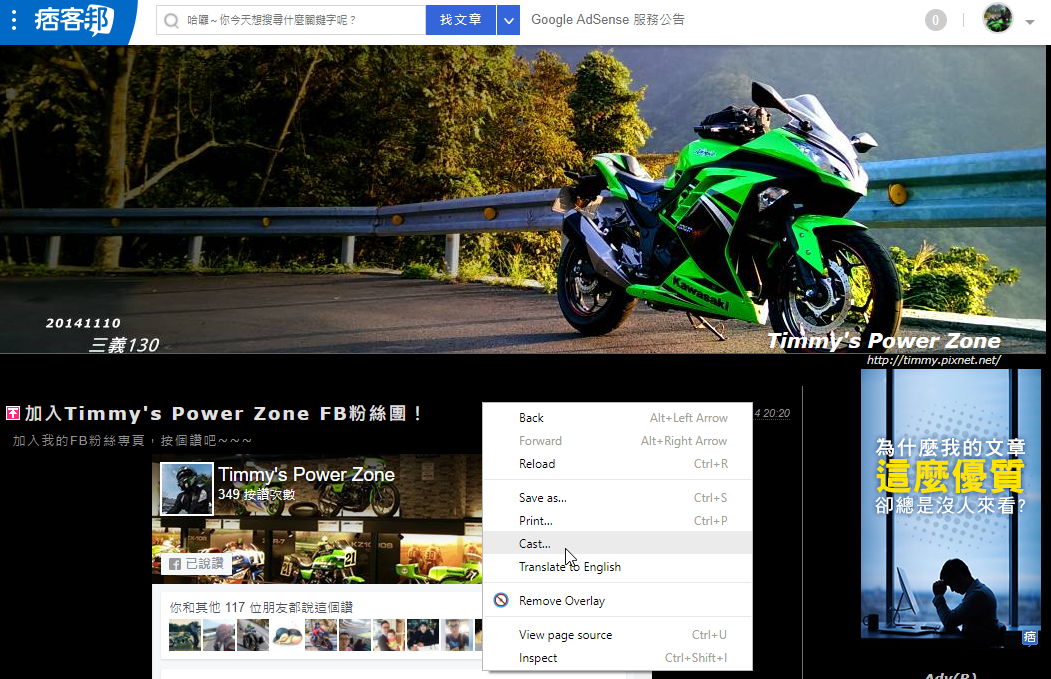The width and height of the screenshot is (1051, 679).
Task: Expand the account menu arrow
Action: (1030, 22)
